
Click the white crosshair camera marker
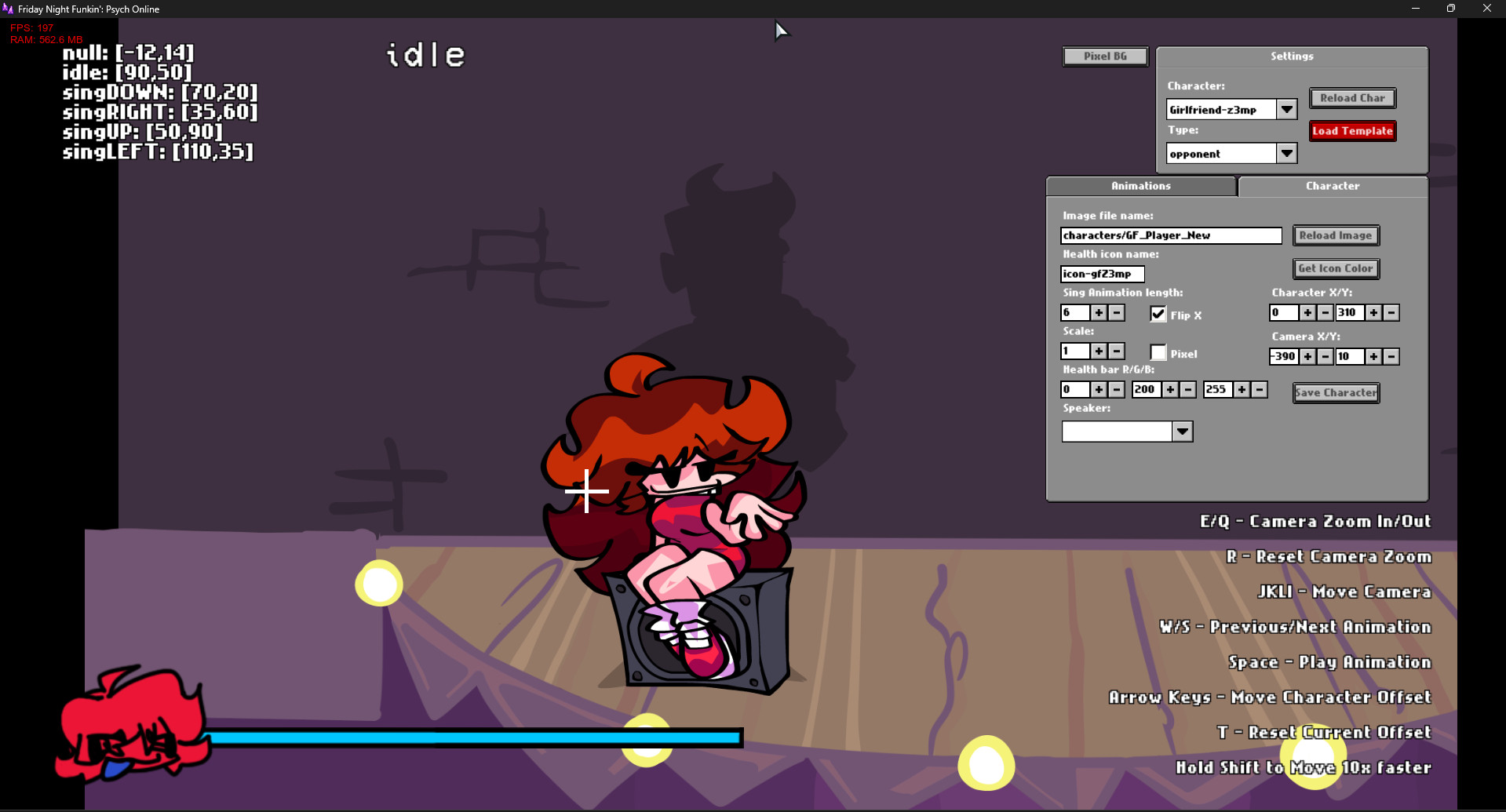pos(586,491)
